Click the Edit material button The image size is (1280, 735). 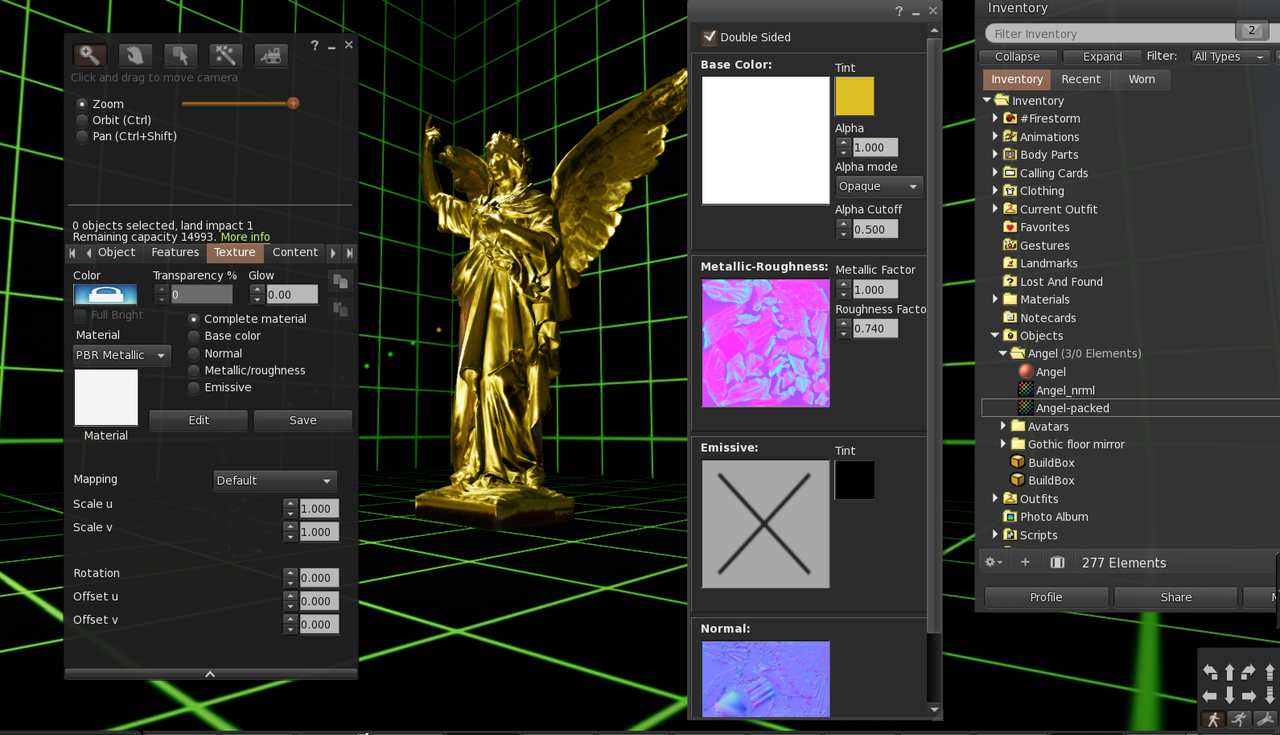(x=199, y=421)
